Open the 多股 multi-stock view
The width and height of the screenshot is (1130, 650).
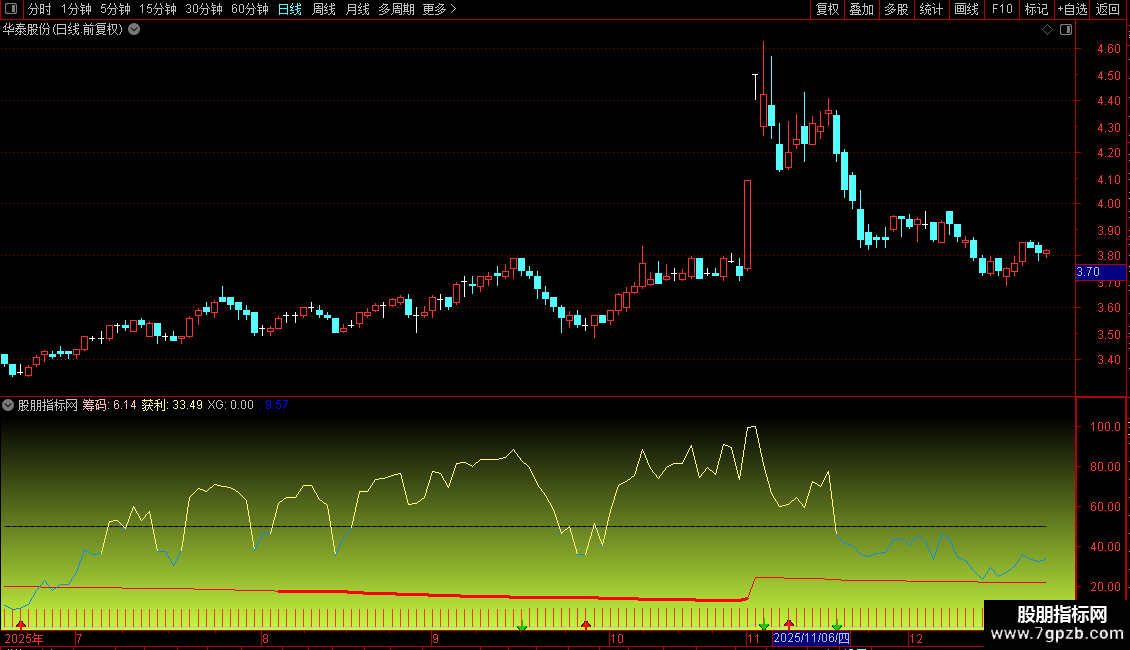(x=896, y=9)
